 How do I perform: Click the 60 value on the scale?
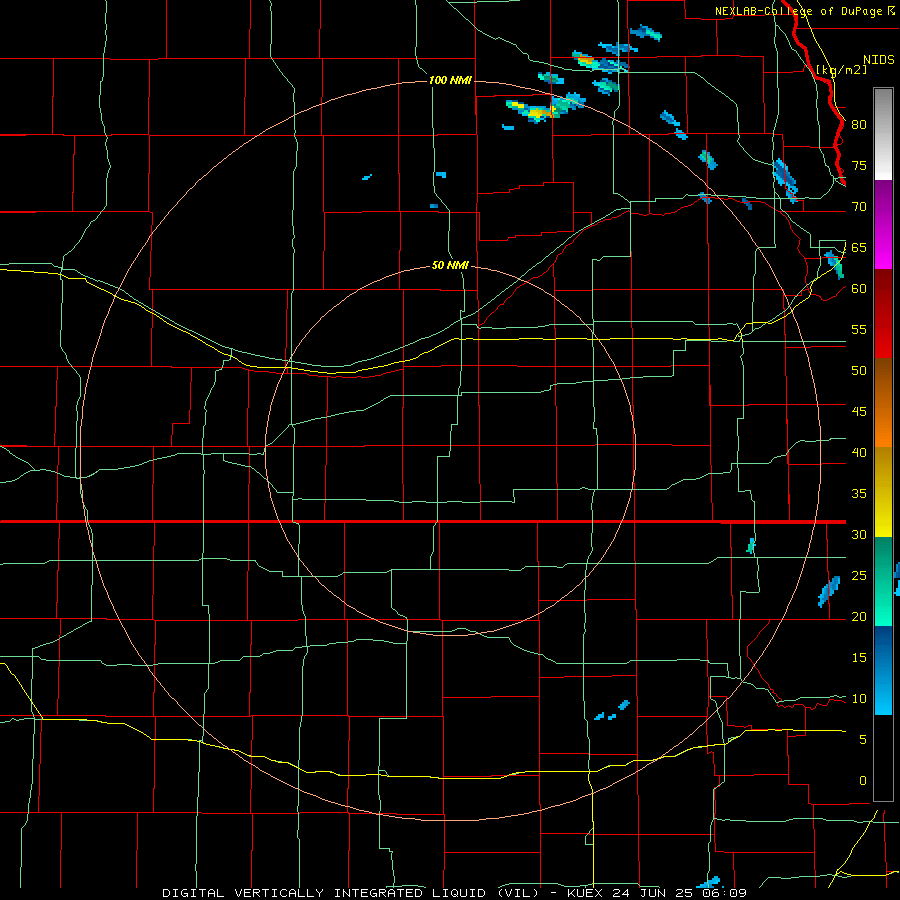[859, 289]
